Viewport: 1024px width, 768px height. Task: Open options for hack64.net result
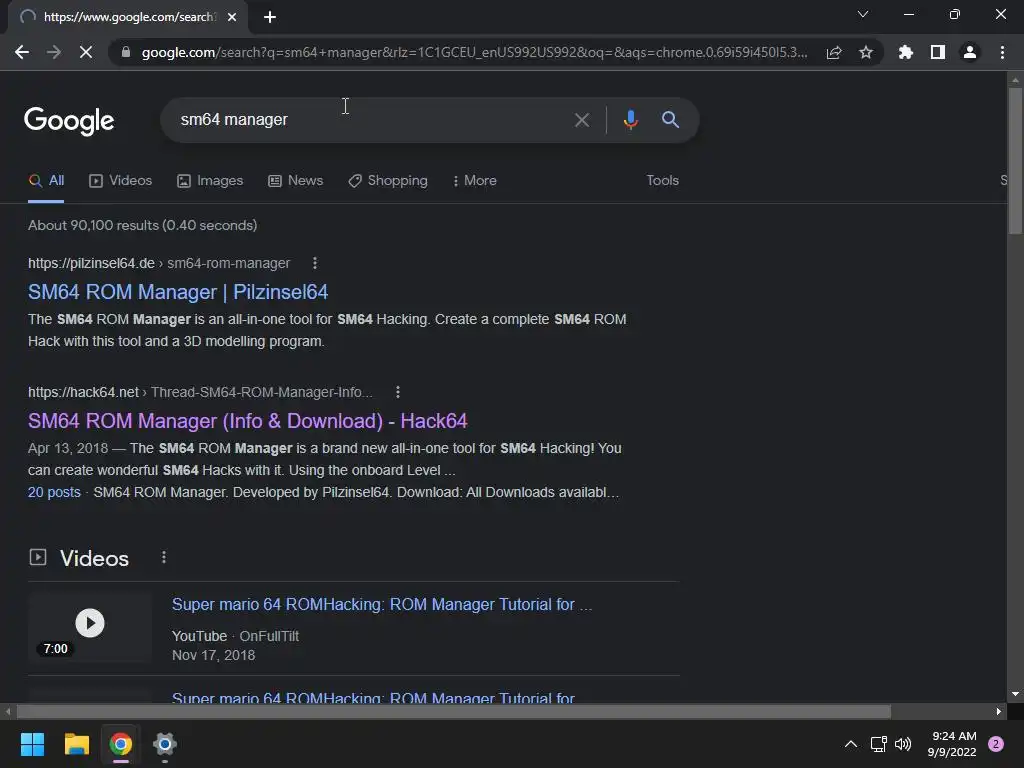tap(398, 392)
